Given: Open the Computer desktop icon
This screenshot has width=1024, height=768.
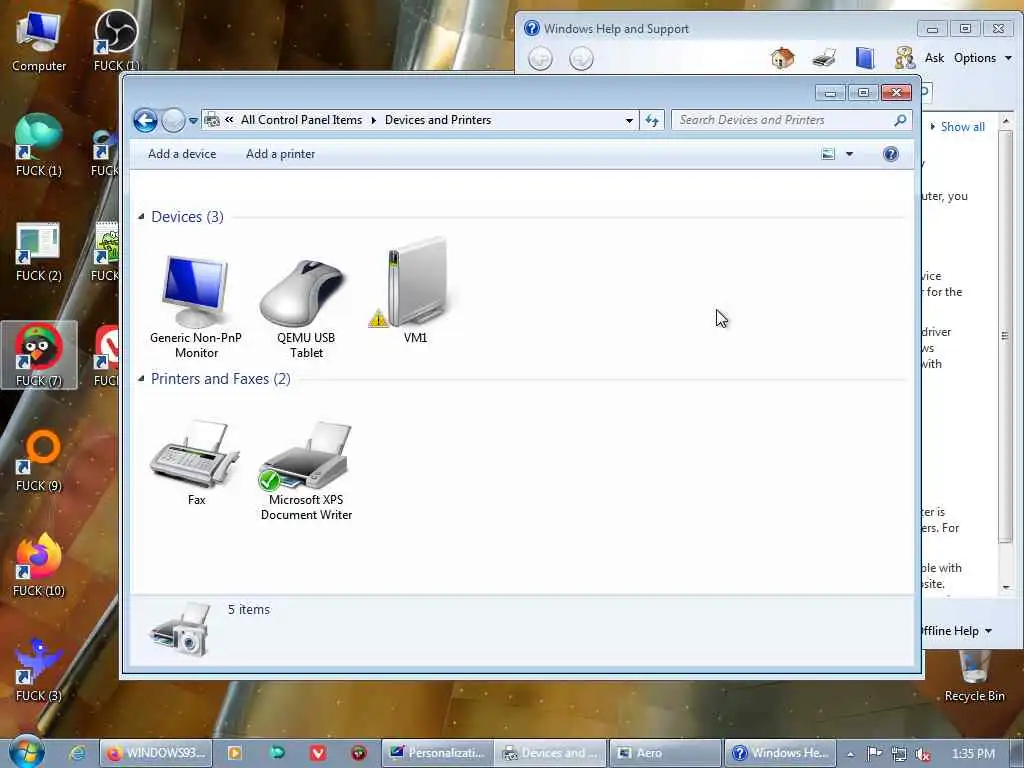Looking at the screenshot, I should (39, 42).
